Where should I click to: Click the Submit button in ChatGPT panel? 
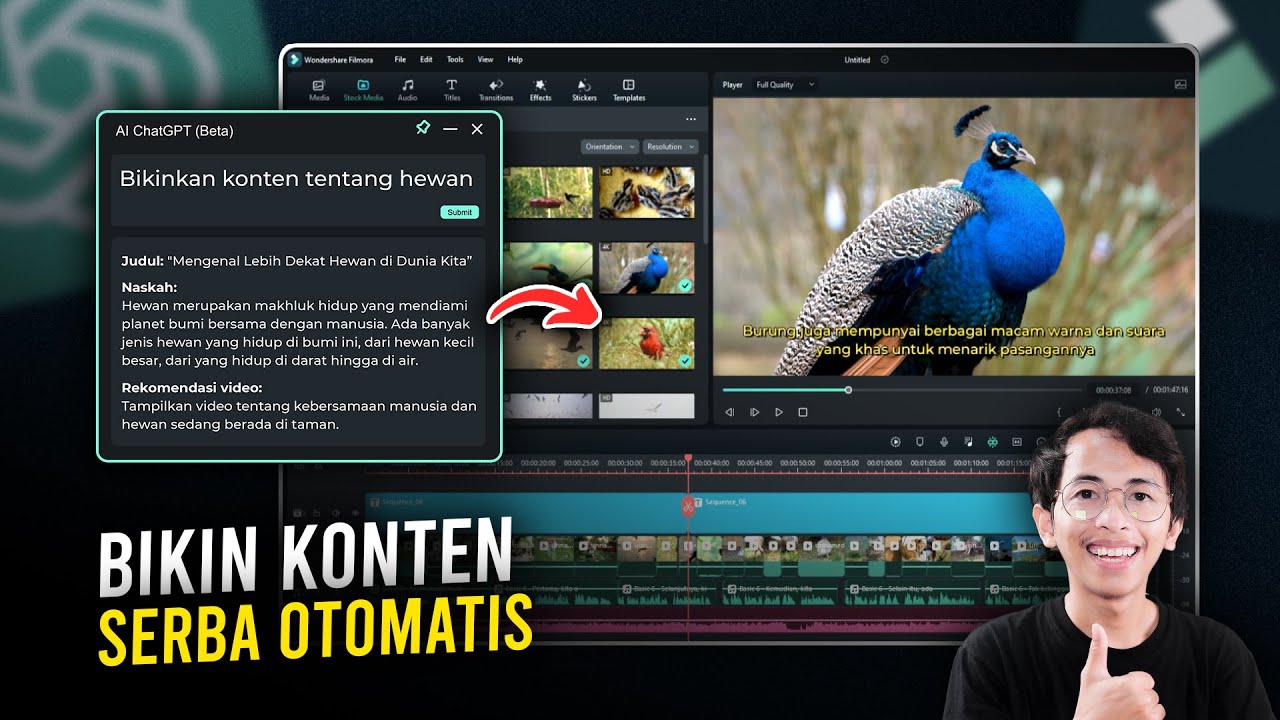coord(460,212)
